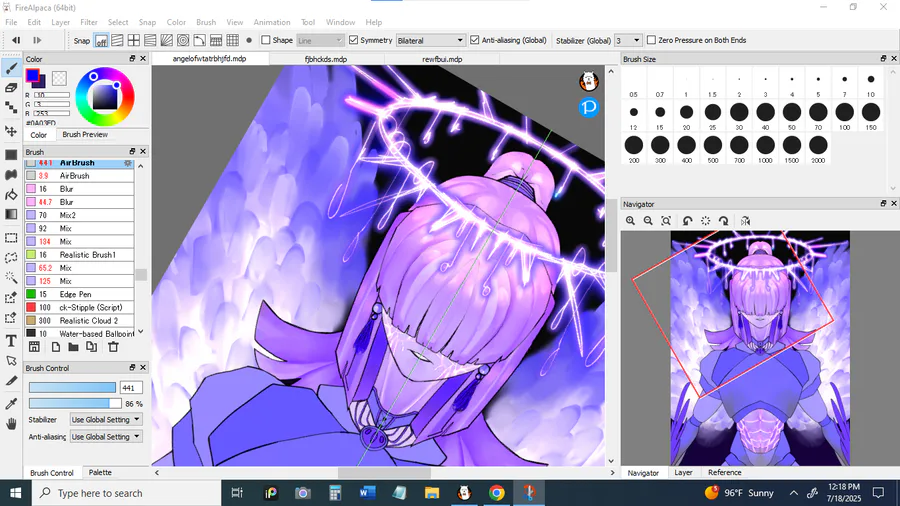Select the Eyedropper tool

(11, 404)
